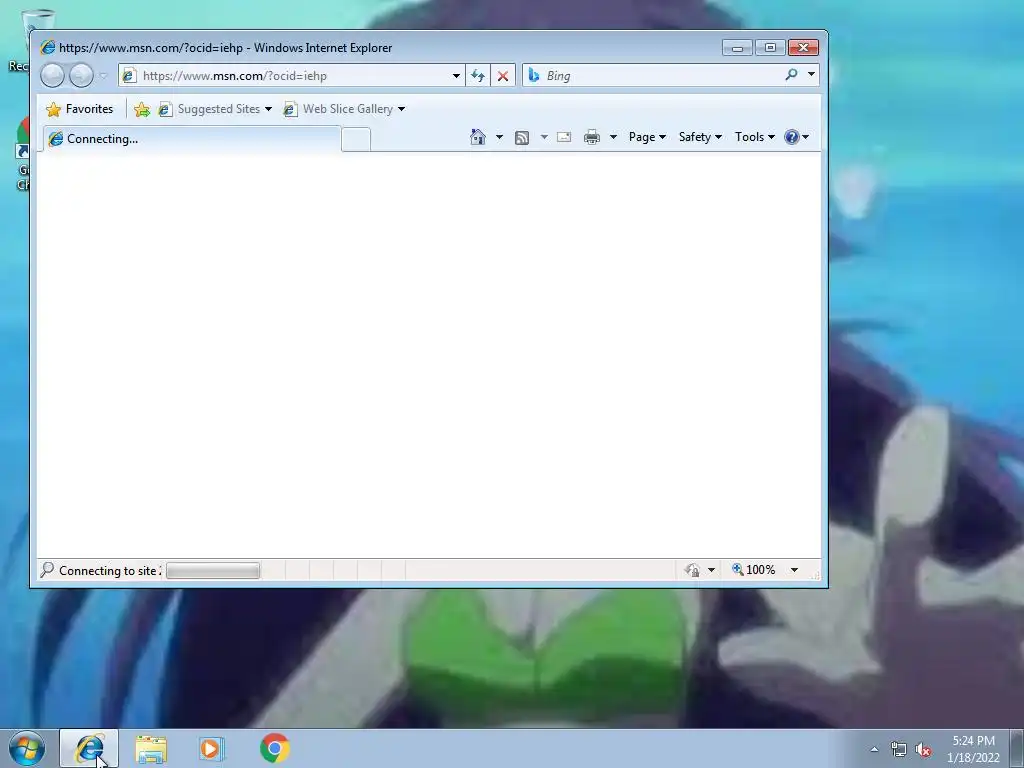Screen dimensions: 1024x768
Task: Open the recent pages dropdown arrow
Action: (x=103, y=76)
